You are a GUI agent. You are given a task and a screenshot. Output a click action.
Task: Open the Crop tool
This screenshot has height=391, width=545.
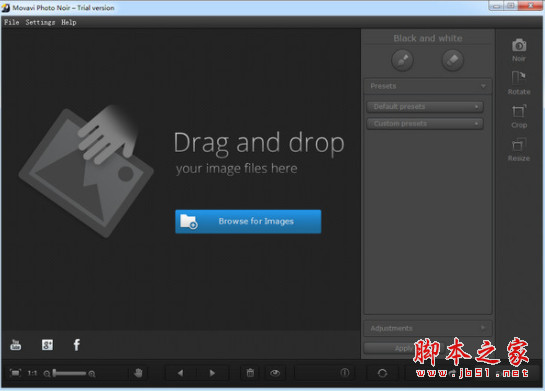coord(519,116)
